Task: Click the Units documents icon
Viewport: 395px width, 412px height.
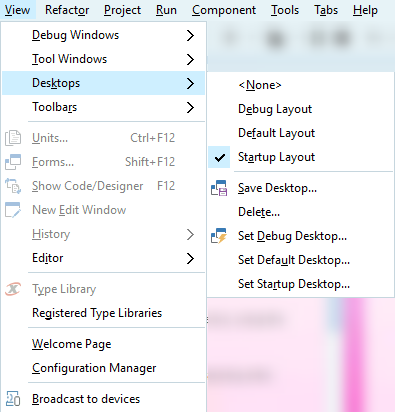Action: [13, 138]
